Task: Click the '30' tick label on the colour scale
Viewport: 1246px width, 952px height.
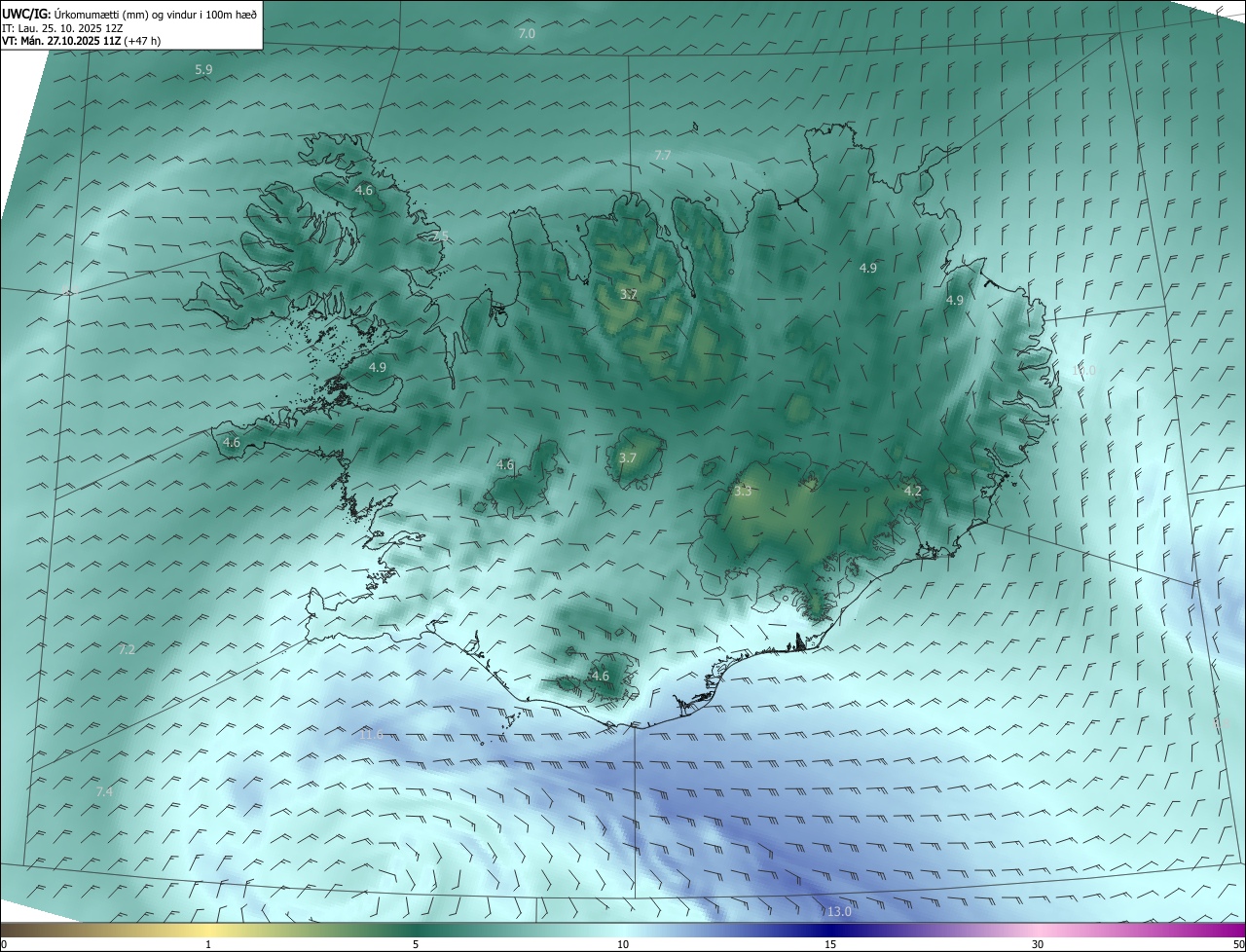Action: (1038, 944)
